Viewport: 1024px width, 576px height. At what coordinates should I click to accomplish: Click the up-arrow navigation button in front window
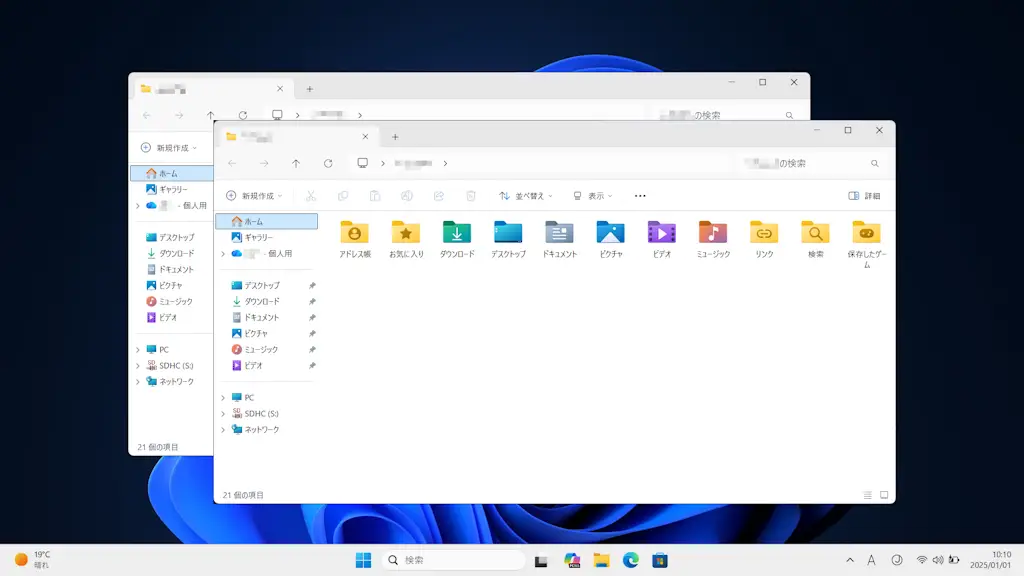[x=296, y=163]
